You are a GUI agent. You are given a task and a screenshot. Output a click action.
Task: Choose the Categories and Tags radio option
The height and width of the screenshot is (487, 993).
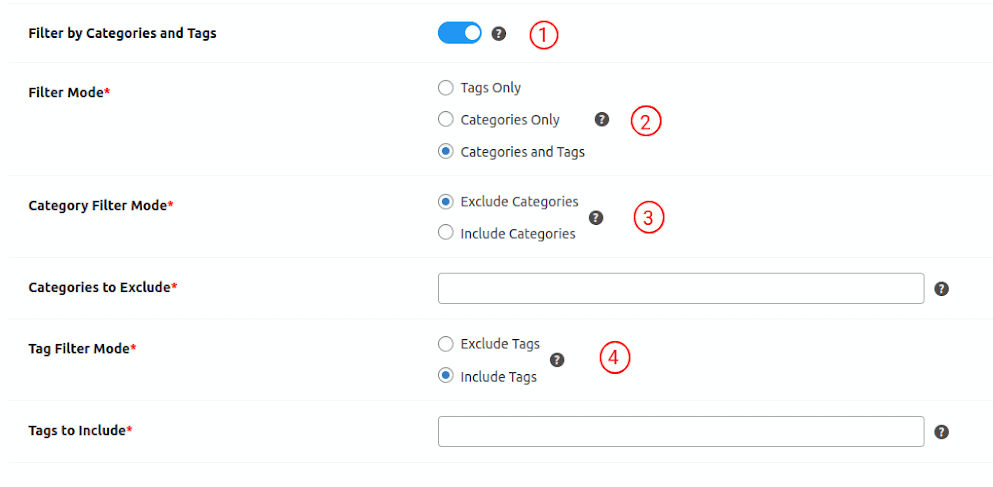[446, 152]
